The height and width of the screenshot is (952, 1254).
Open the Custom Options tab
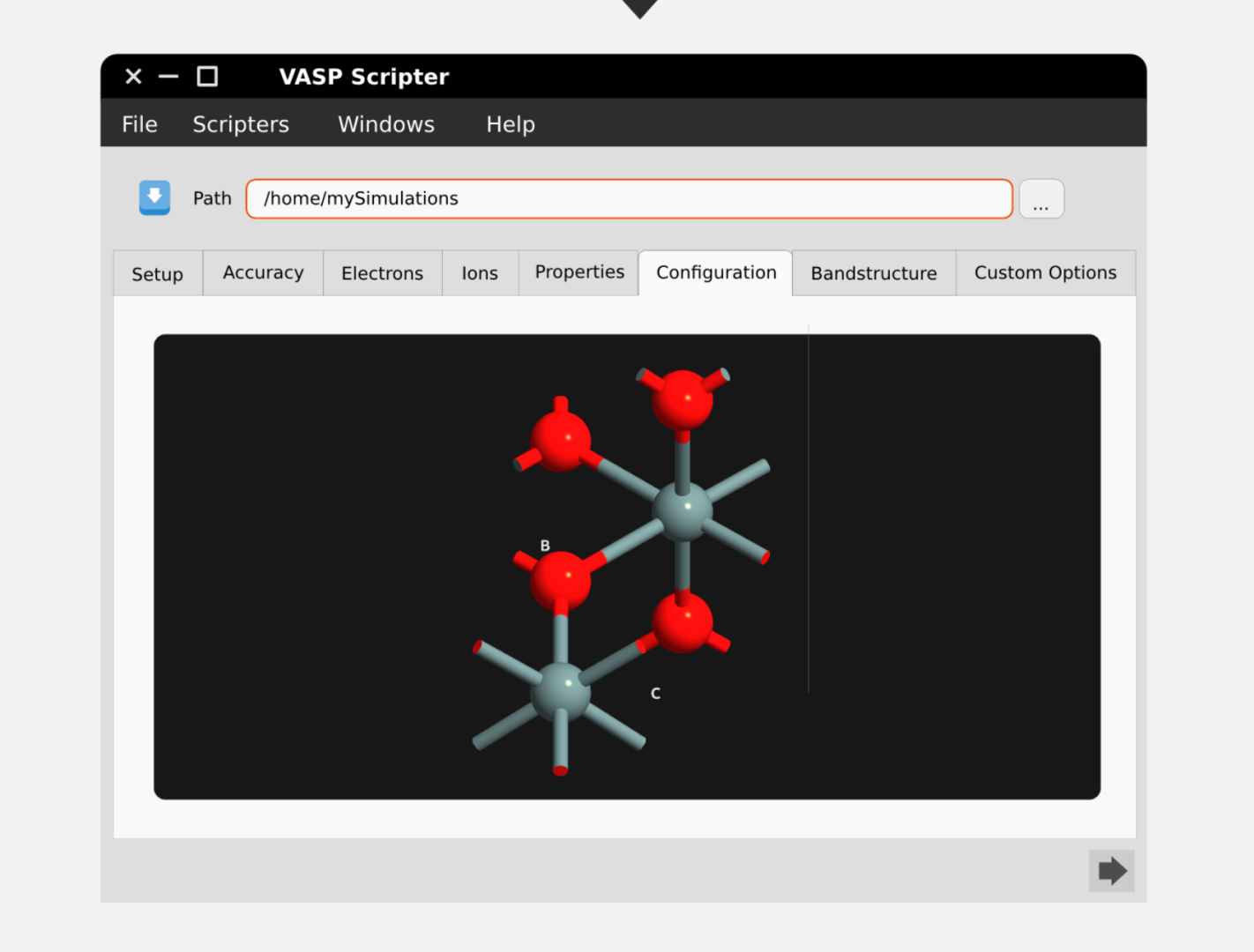(x=1045, y=272)
